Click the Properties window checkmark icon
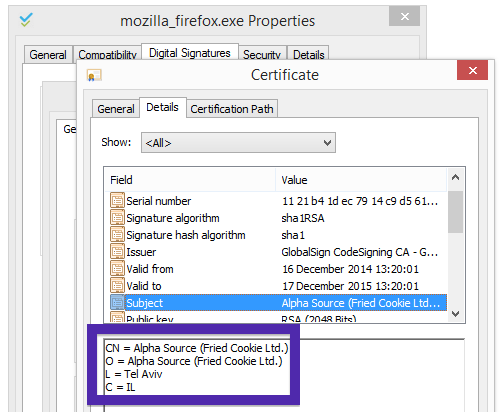Viewport: 504px width, 412px height. [26, 20]
